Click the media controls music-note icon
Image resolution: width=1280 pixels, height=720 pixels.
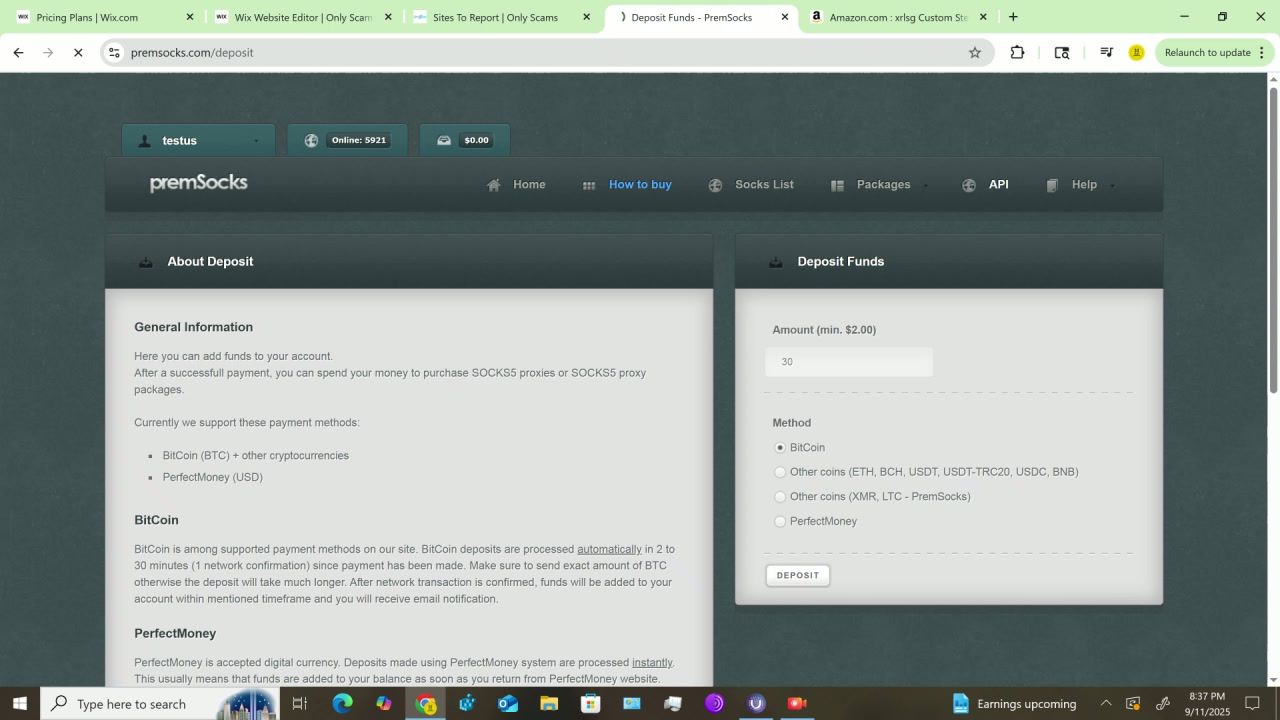[x=1106, y=53]
